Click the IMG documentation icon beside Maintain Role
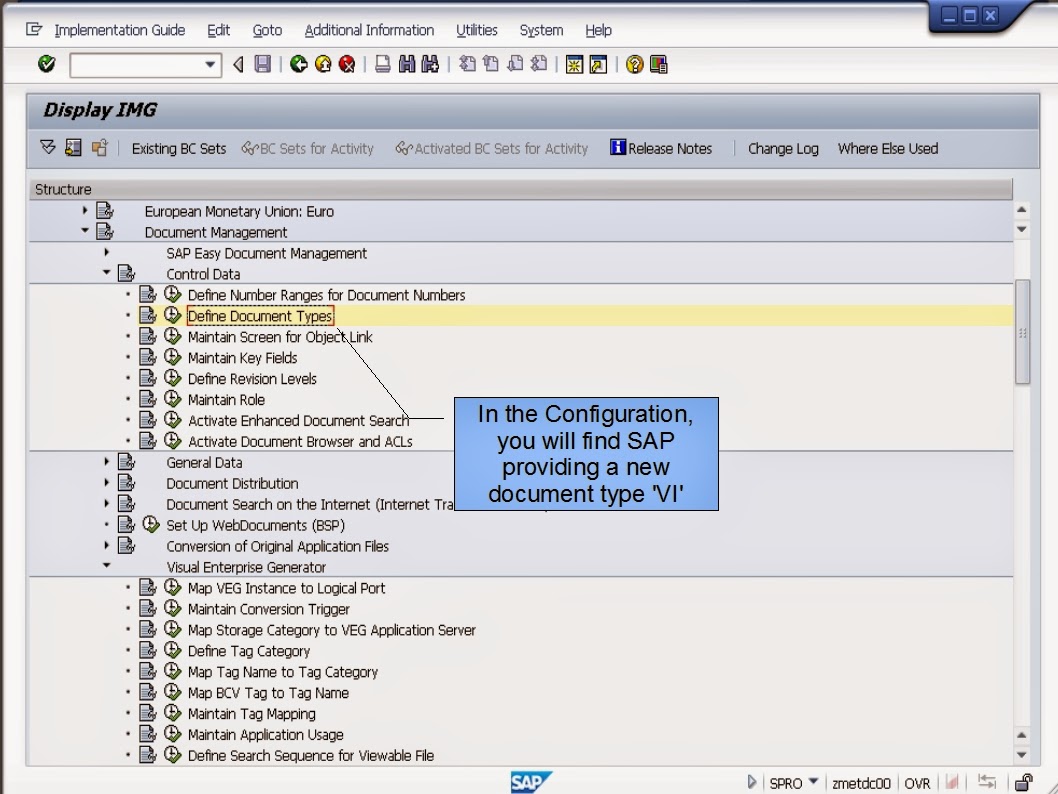The width and height of the screenshot is (1058, 794). (147, 399)
